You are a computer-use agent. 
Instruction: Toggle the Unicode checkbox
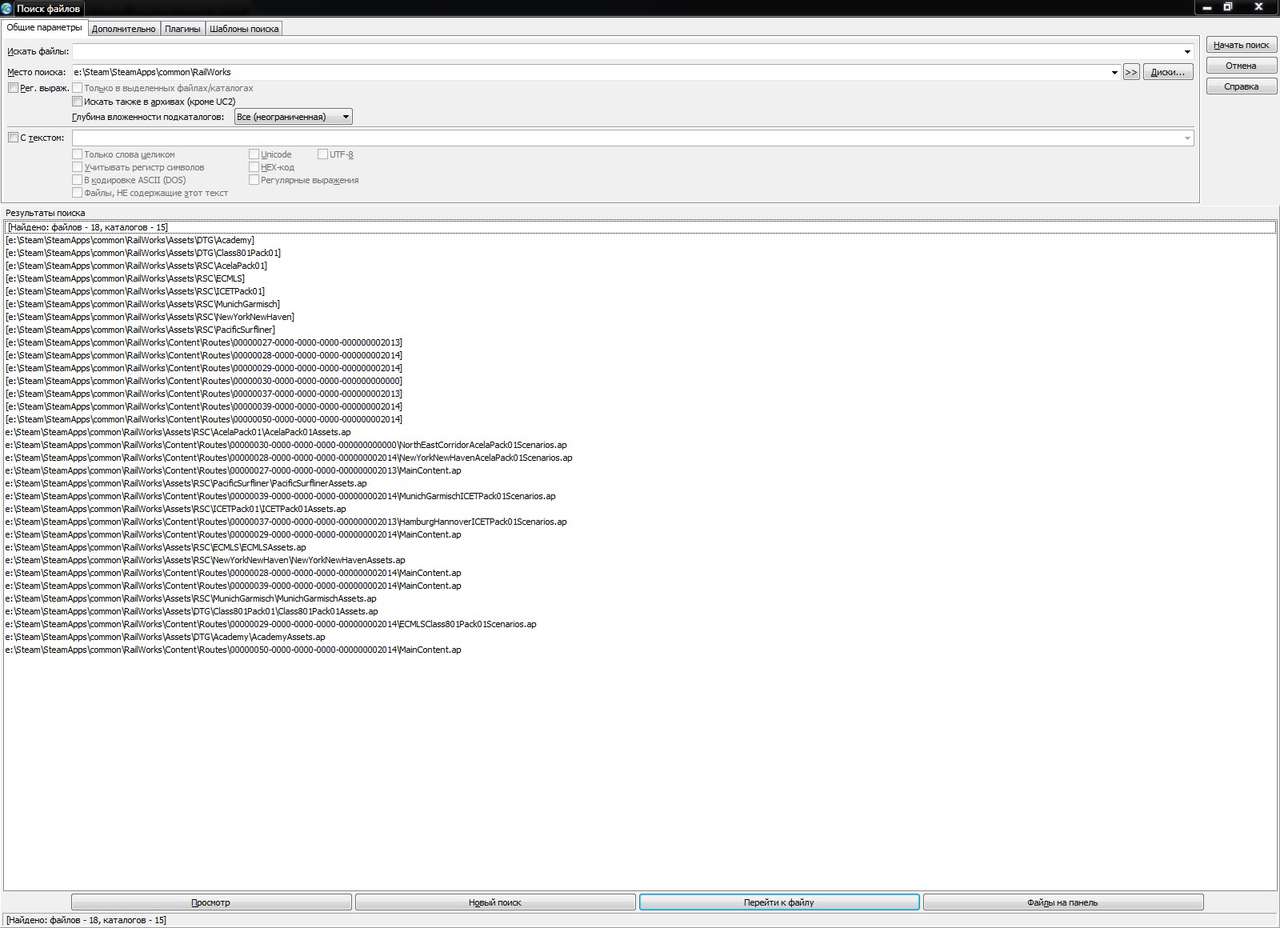254,155
